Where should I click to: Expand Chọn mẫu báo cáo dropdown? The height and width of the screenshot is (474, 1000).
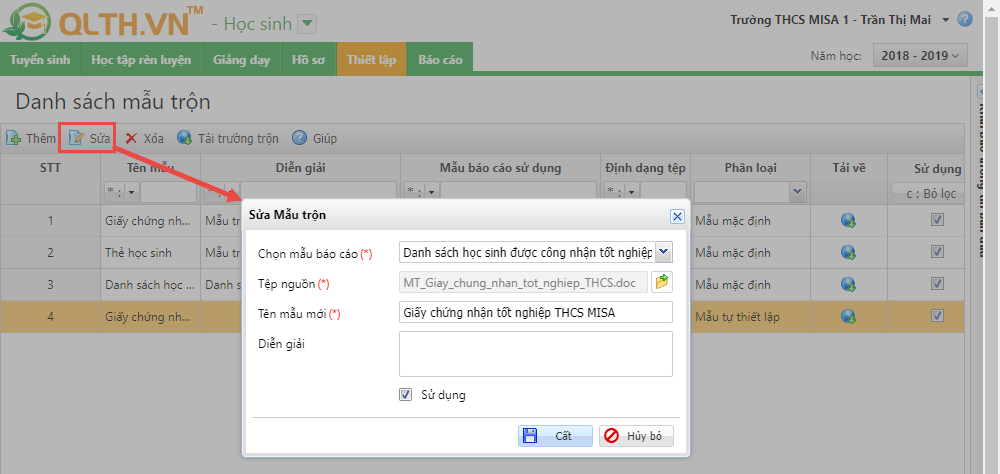(x=665, y=252)
